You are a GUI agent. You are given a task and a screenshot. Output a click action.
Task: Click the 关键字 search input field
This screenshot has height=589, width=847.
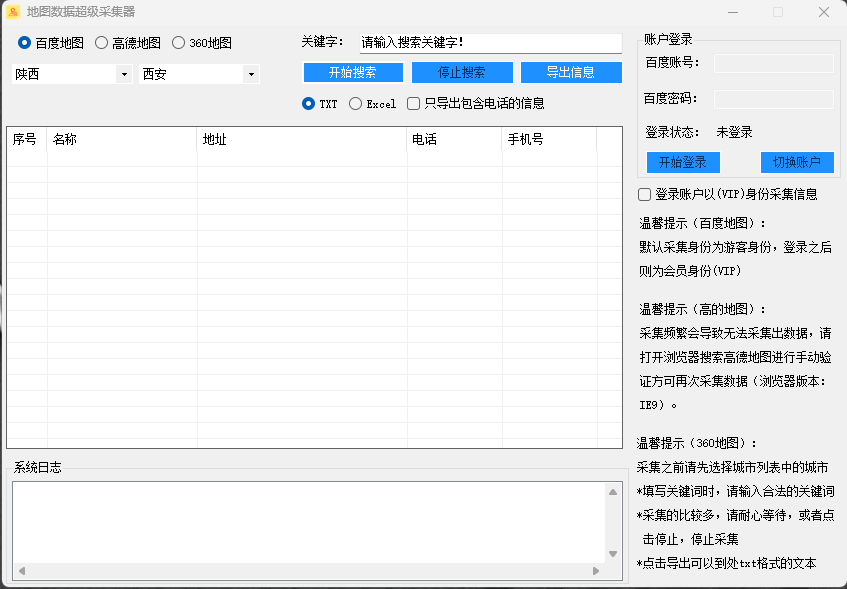click(490, 43)
